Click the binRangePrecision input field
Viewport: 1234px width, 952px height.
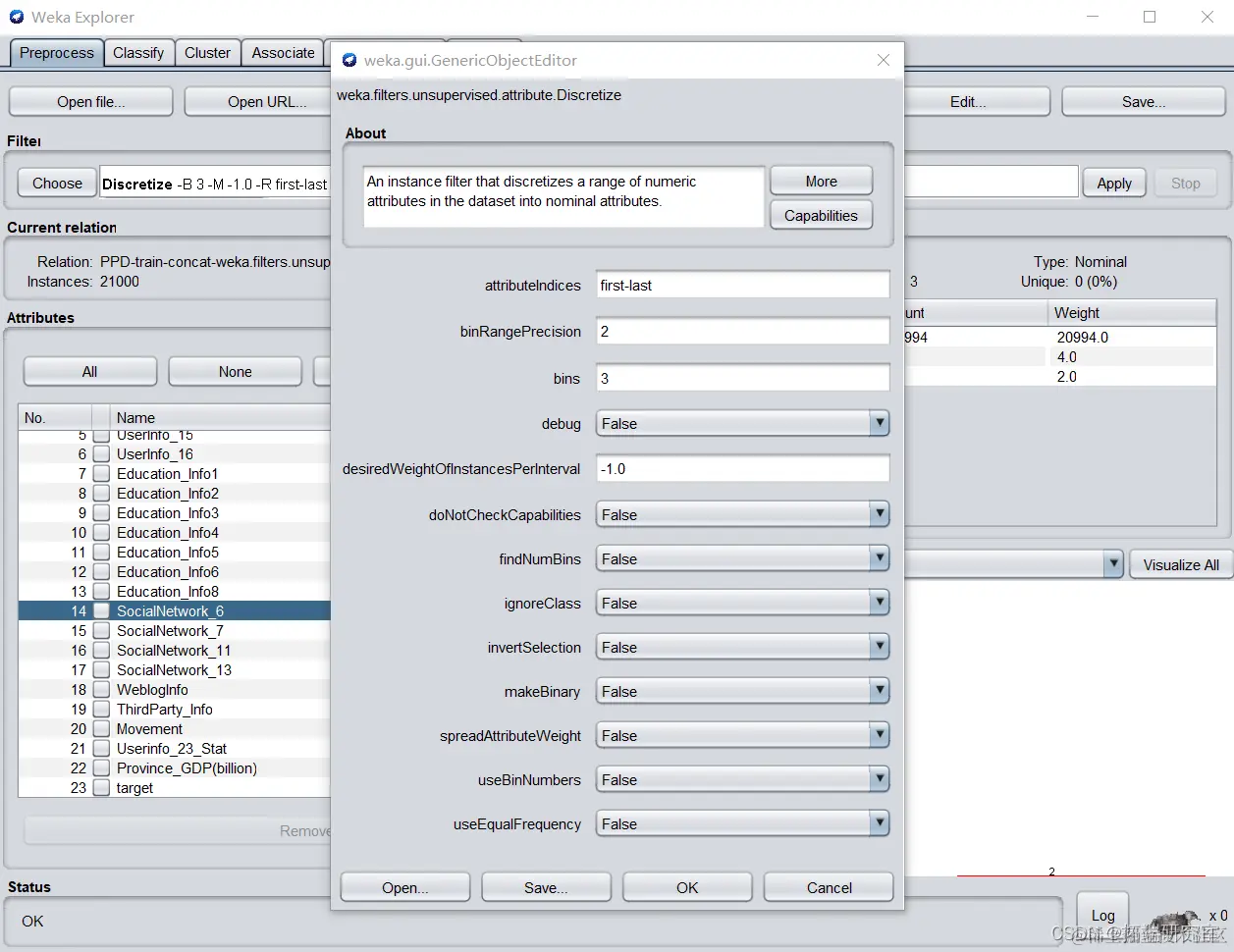(x=742, y=331)
